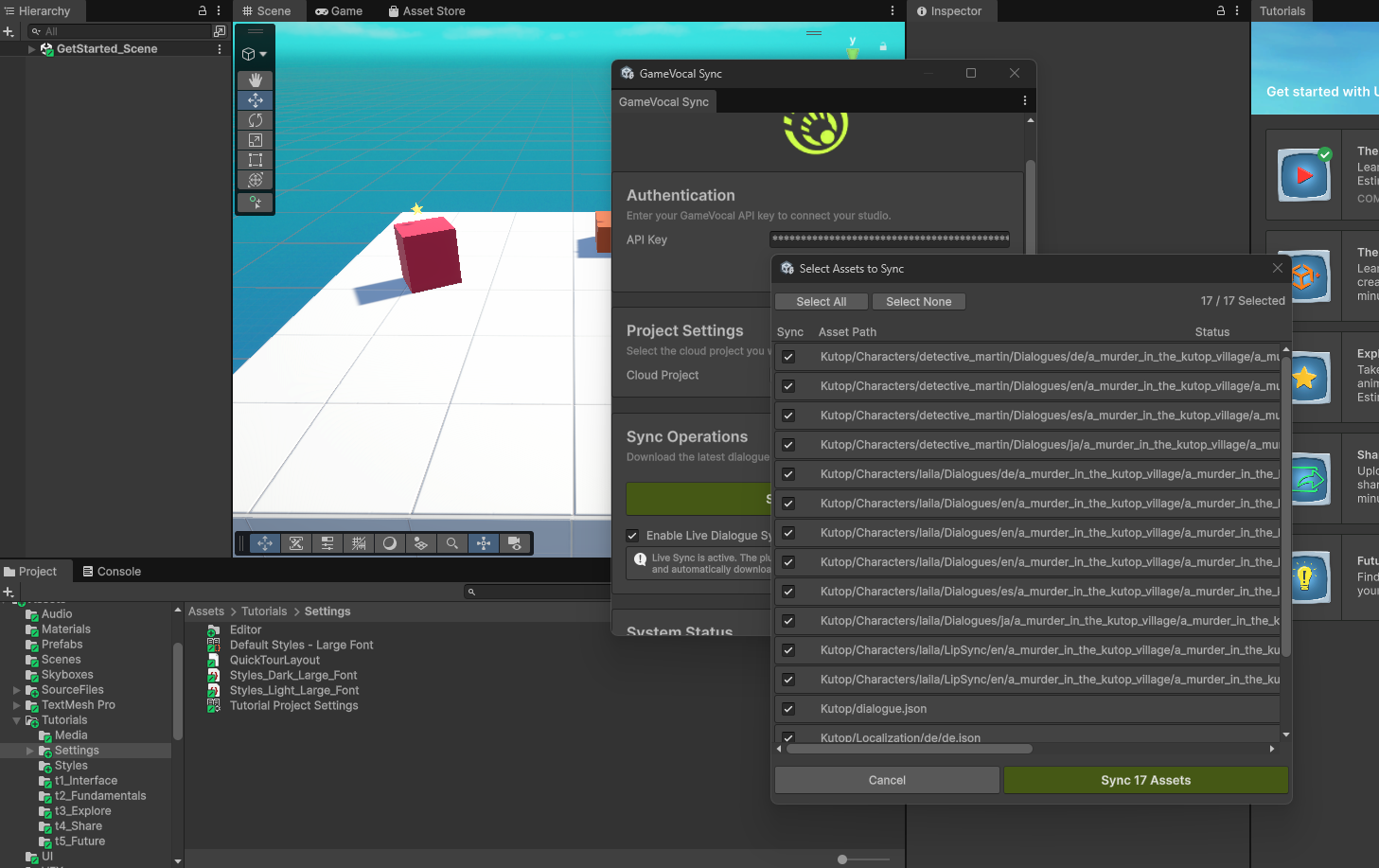Select the Rotate tool
The image size is (1379, 868).
(x=255, y=120)
